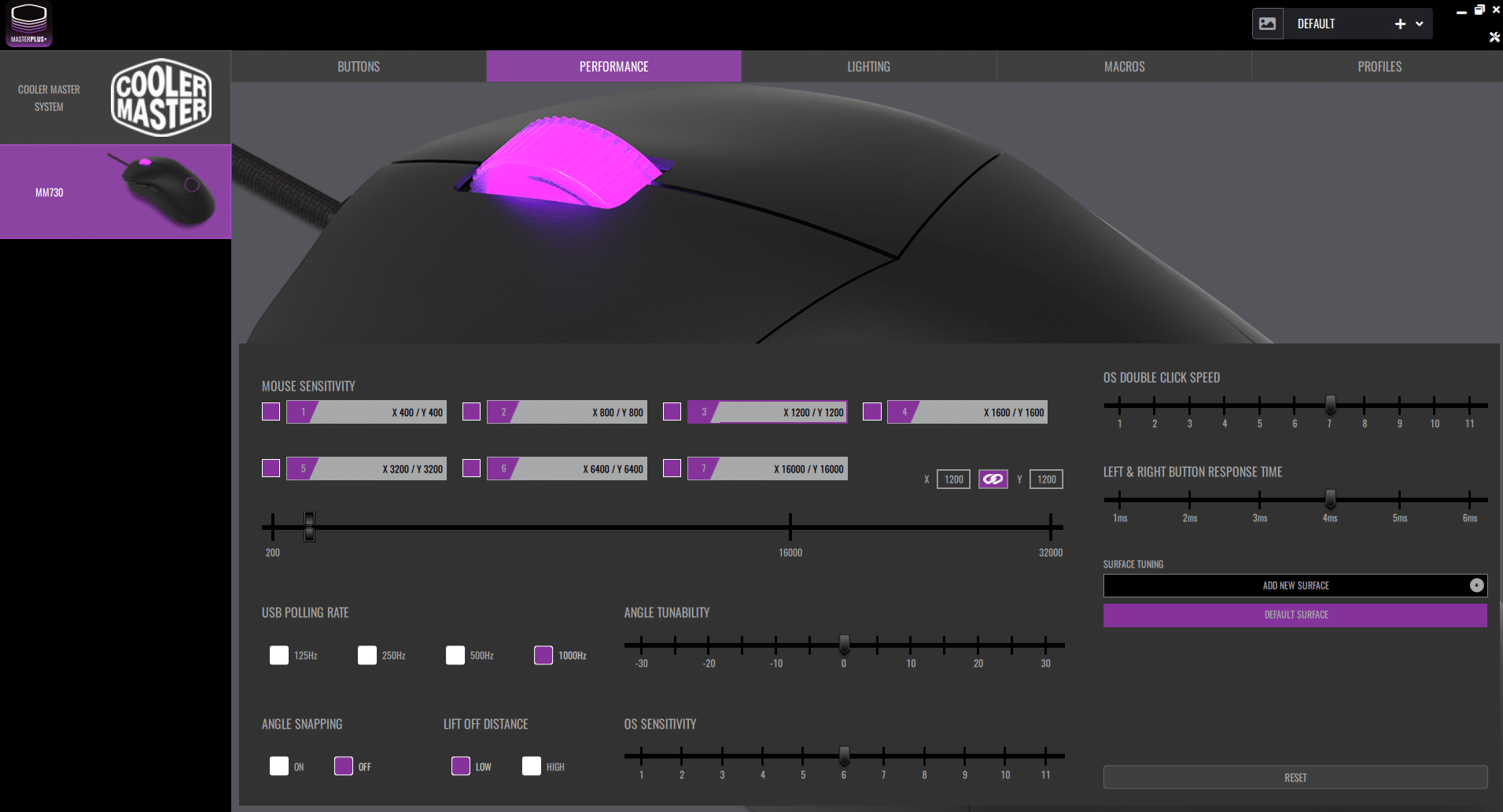The image size is (1503, 812).
Task: Turn angle snapping ON
Action: click(x=279, y=766)
